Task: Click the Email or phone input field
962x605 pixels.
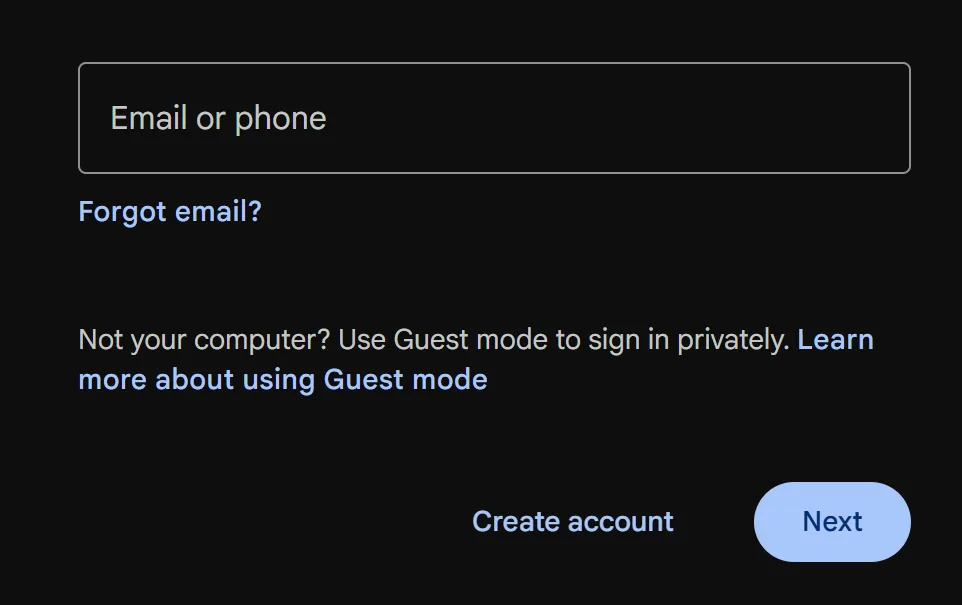Action: (x=494, y=117)
